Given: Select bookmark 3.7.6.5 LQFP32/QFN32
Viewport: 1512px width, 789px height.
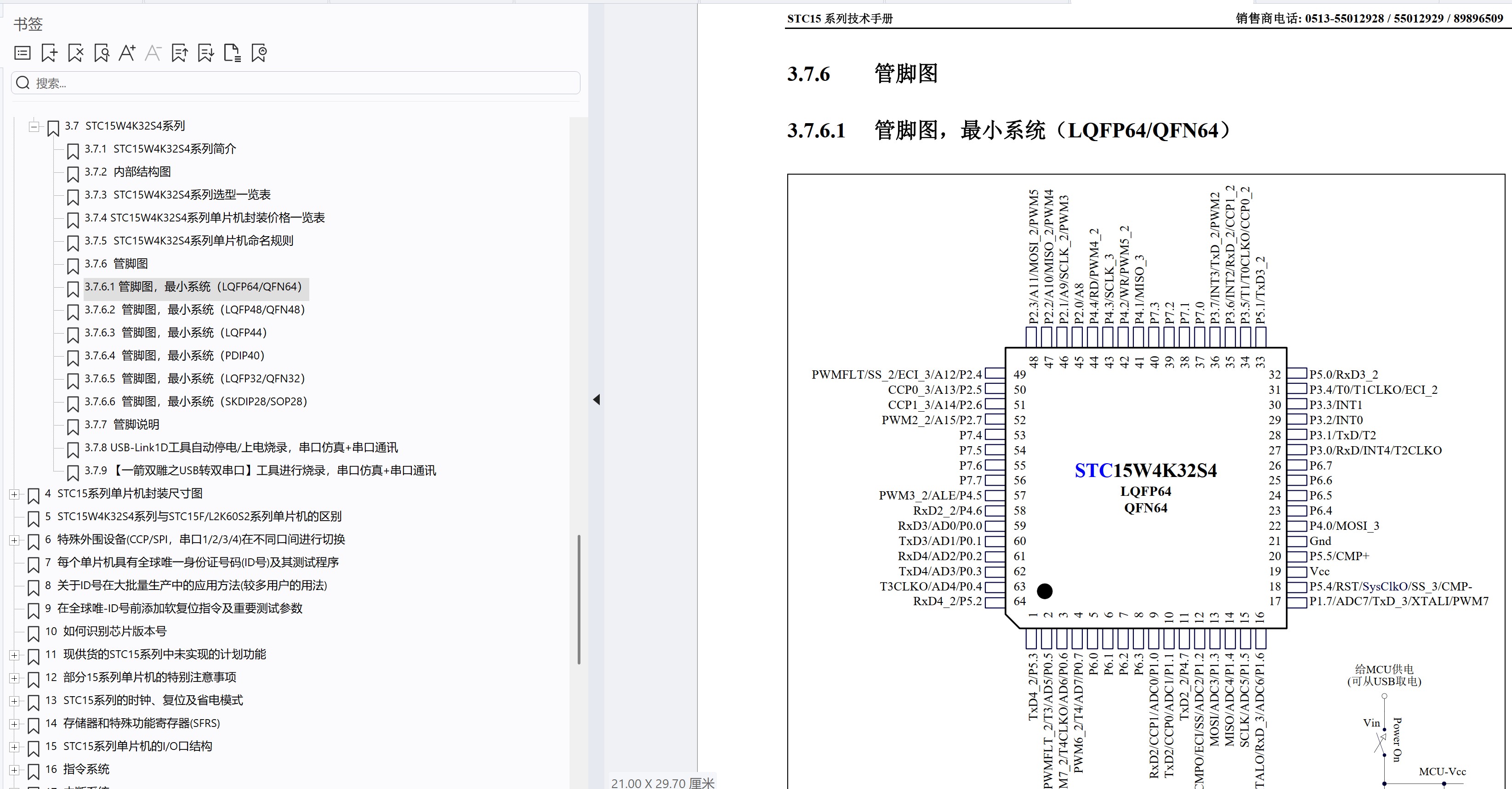Looking at the screenshot, I should point(195,378).
